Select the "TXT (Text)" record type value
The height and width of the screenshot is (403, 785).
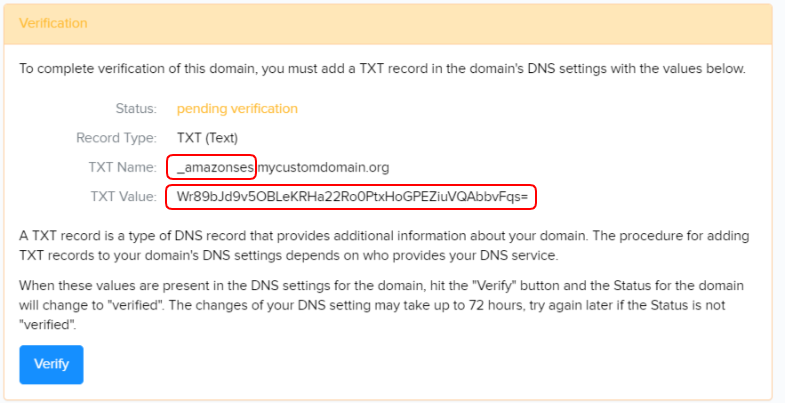pyautogui.click(x=207, y=137)
